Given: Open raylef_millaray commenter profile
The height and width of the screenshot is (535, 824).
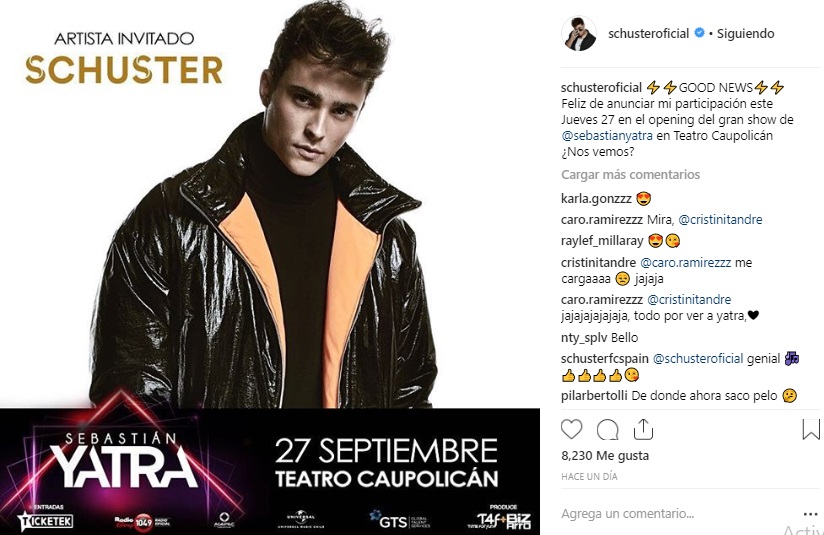Looking at the screenshot, I should 602,241.
